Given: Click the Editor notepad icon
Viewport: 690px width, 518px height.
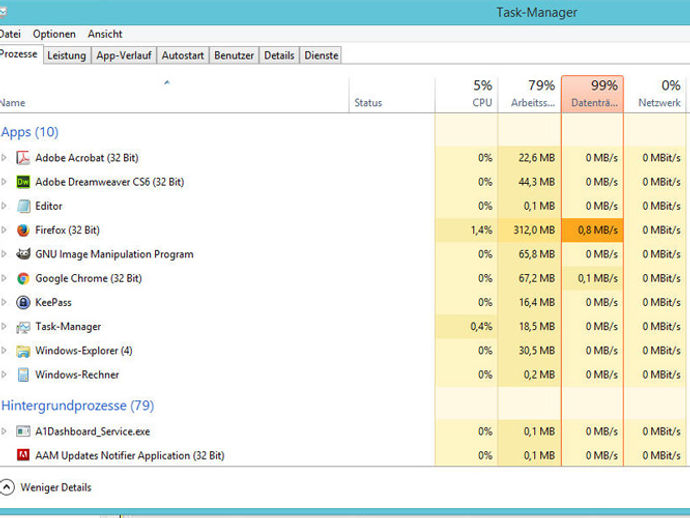Looking at the screenshot, I should (x=23, y=206).
